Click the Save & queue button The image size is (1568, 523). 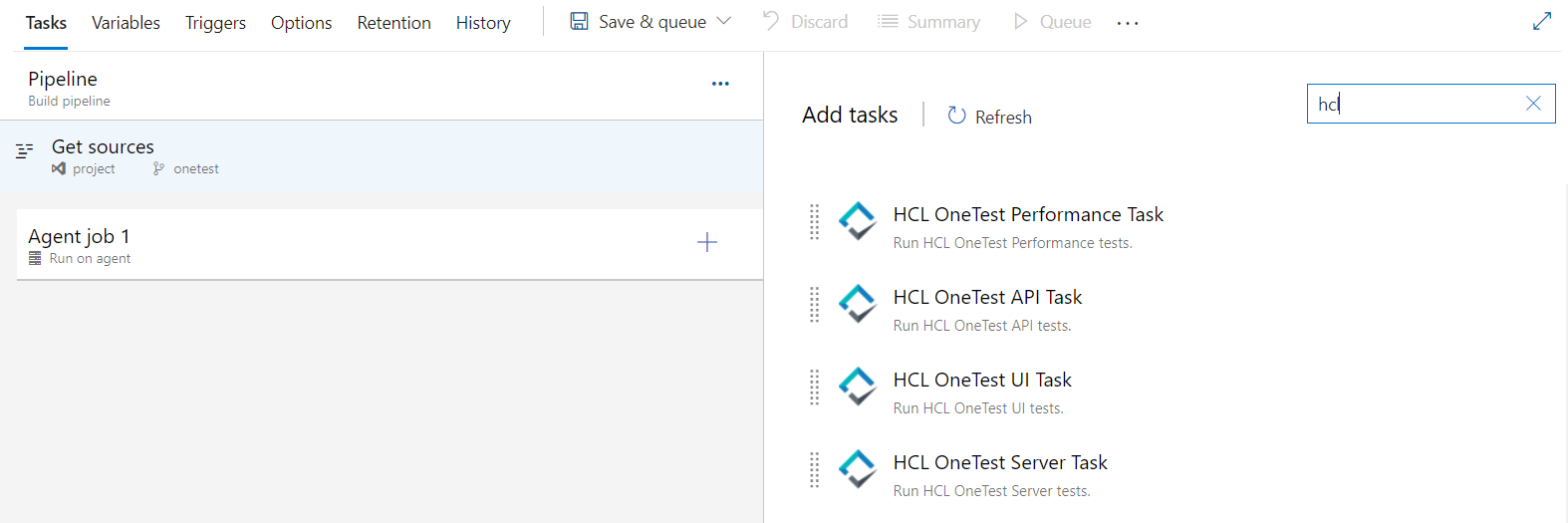640,22
